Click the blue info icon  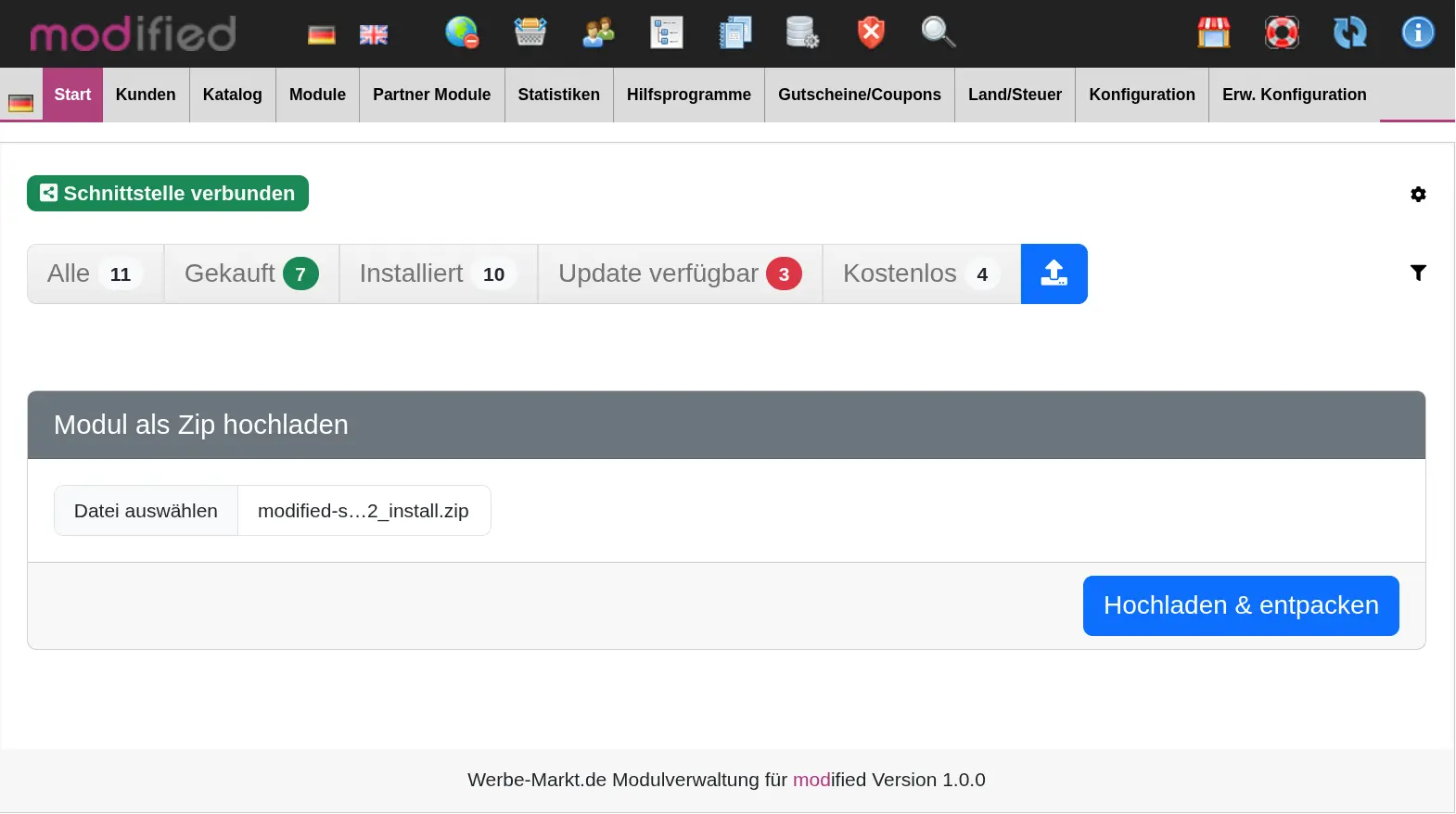point(1417,32)
